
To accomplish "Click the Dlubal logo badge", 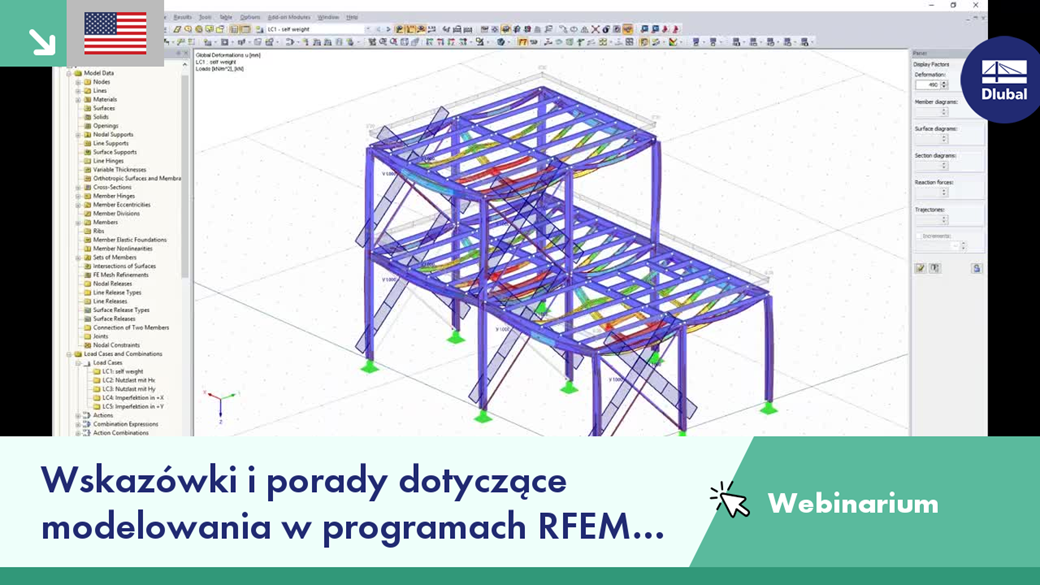I will (1004, 80).
